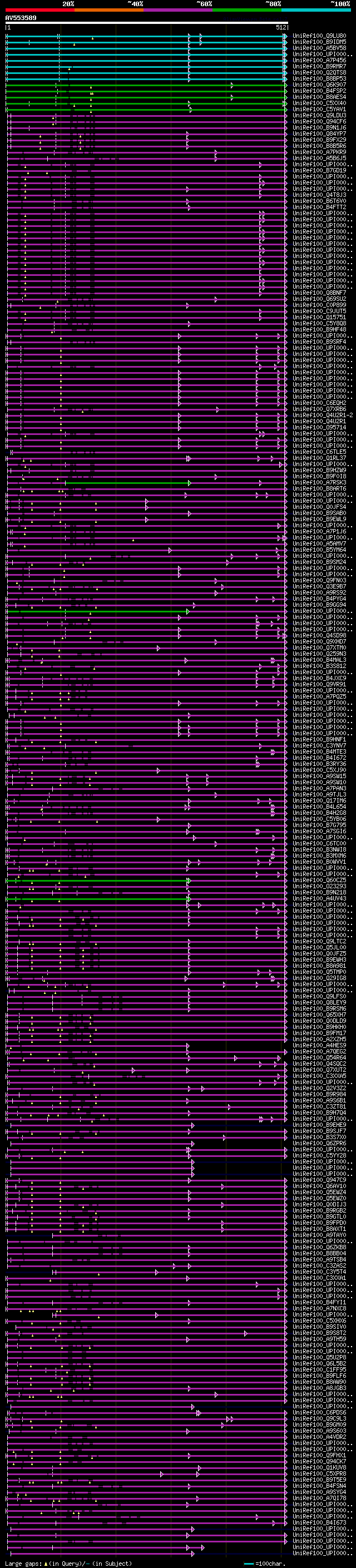Select the UniRef100_B4PYG4 entry
Screen dimensions: 356x1568
tap(319, 598)
